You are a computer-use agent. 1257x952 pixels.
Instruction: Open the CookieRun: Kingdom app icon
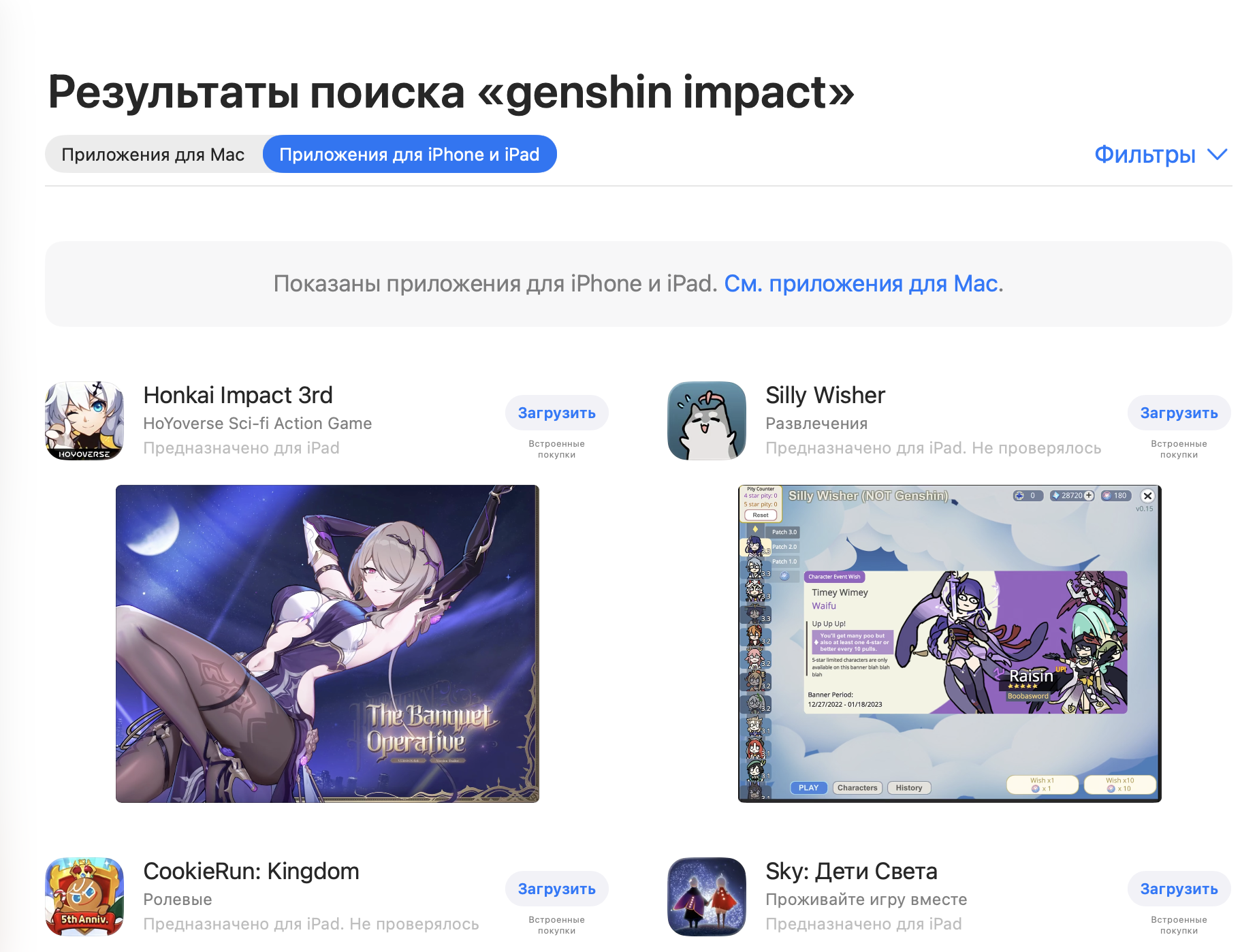click(x=84, y=897)
